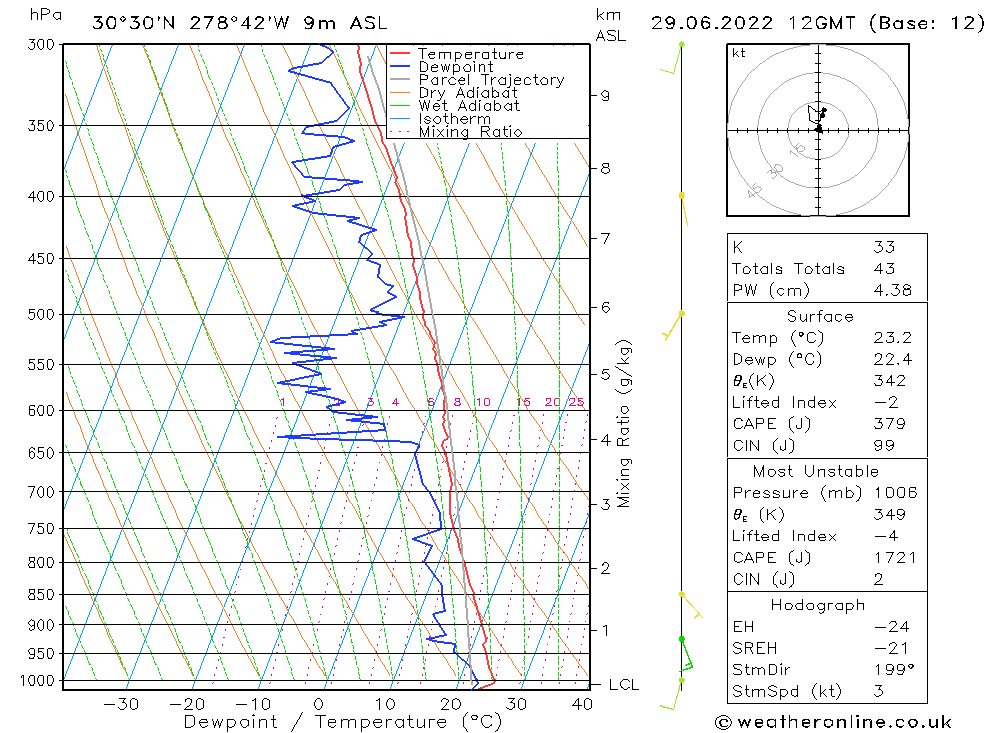Click the Pressure (mb) value 1006
Viewport: 1000px width, 733px height.
[895, 492]
